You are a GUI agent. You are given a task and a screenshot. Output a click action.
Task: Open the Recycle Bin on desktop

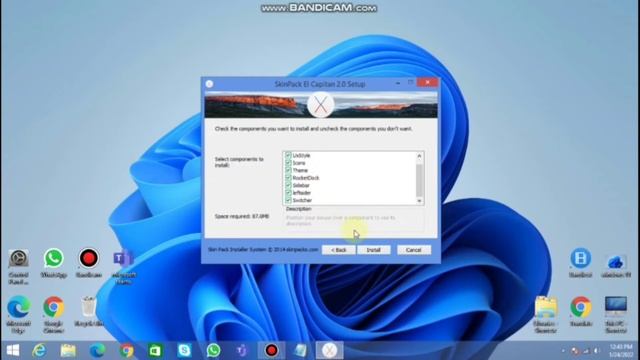[89, 311]
